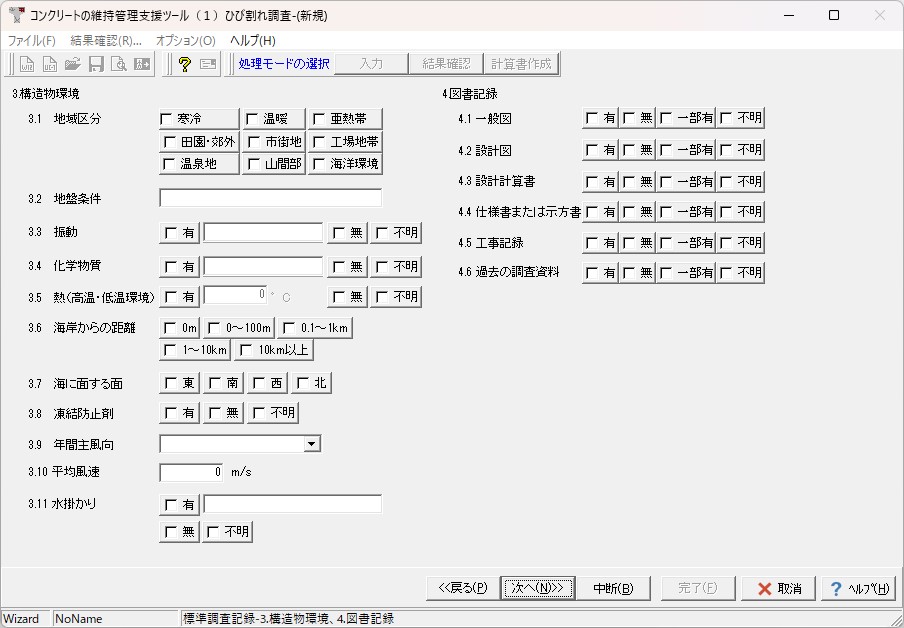Screen dimensions: 904x628
Task: Switch to the 入力 mode tab
Action: 371,64
